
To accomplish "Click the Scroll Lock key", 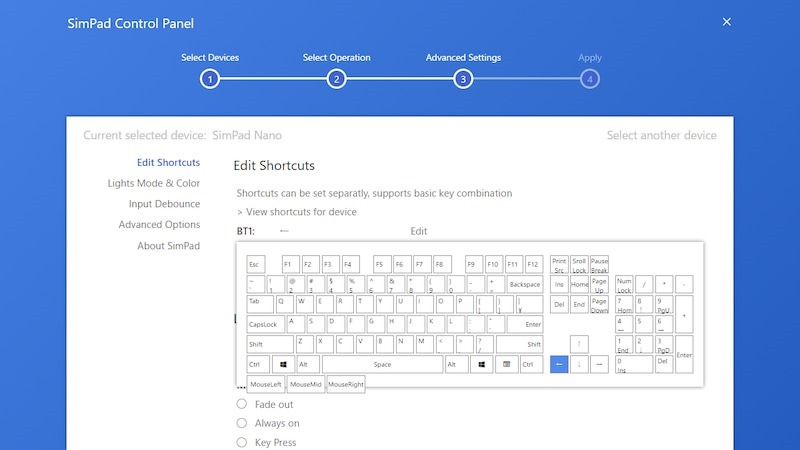I will pos(579,264).
